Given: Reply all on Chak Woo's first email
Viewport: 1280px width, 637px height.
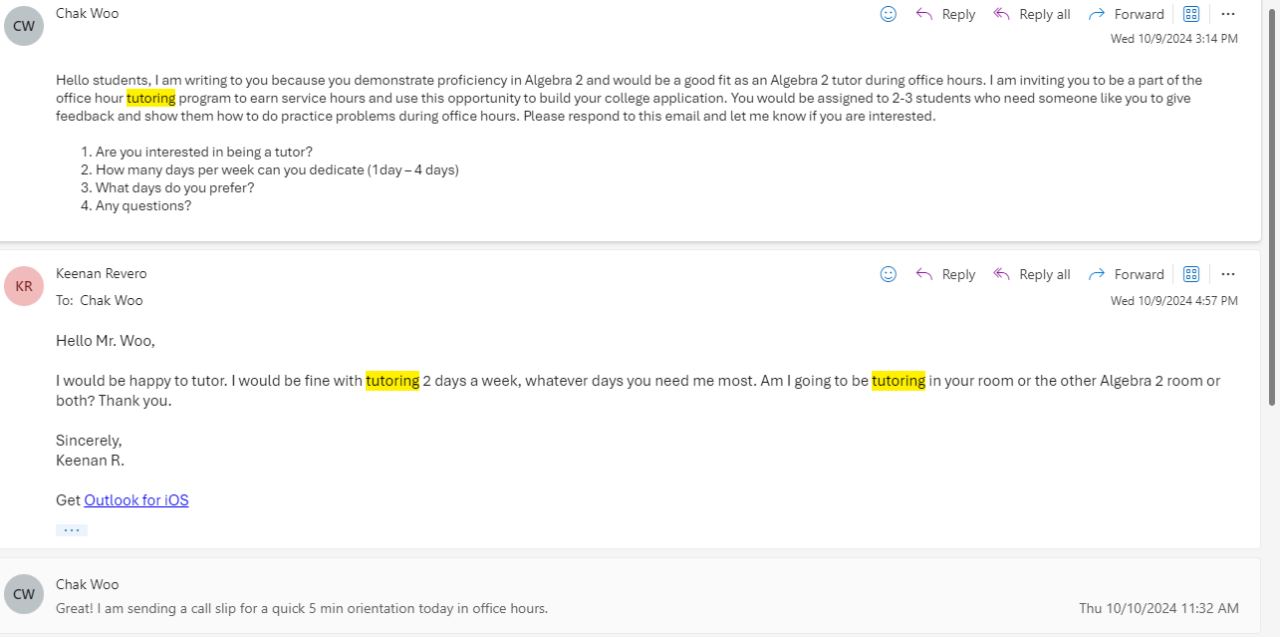Looking at the screenshot, I should pos(1031,14).
